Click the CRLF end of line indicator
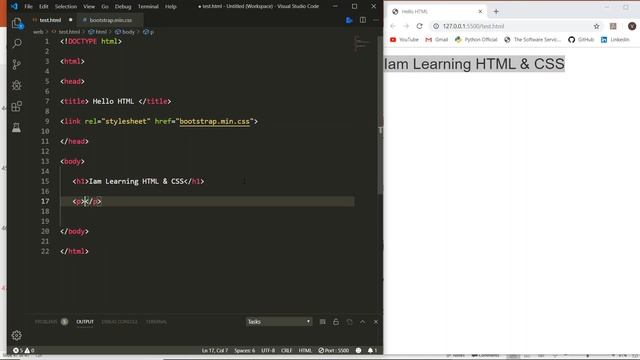The height and width of the screenshot is (360, 640). pyautogui.click(x=287, y=350)
